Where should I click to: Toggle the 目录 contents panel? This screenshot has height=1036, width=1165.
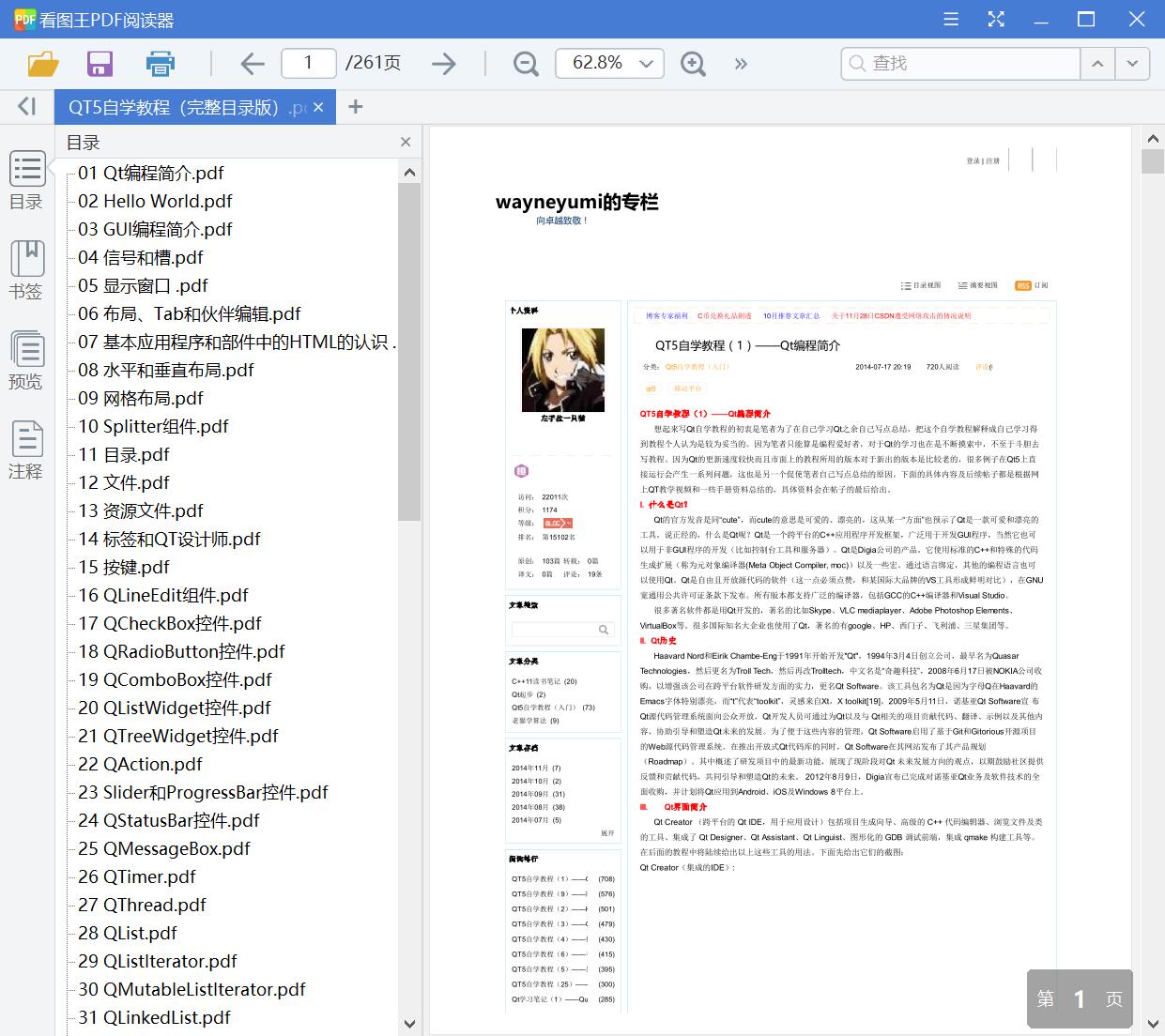pyautogui.click(x=26, y=180)
